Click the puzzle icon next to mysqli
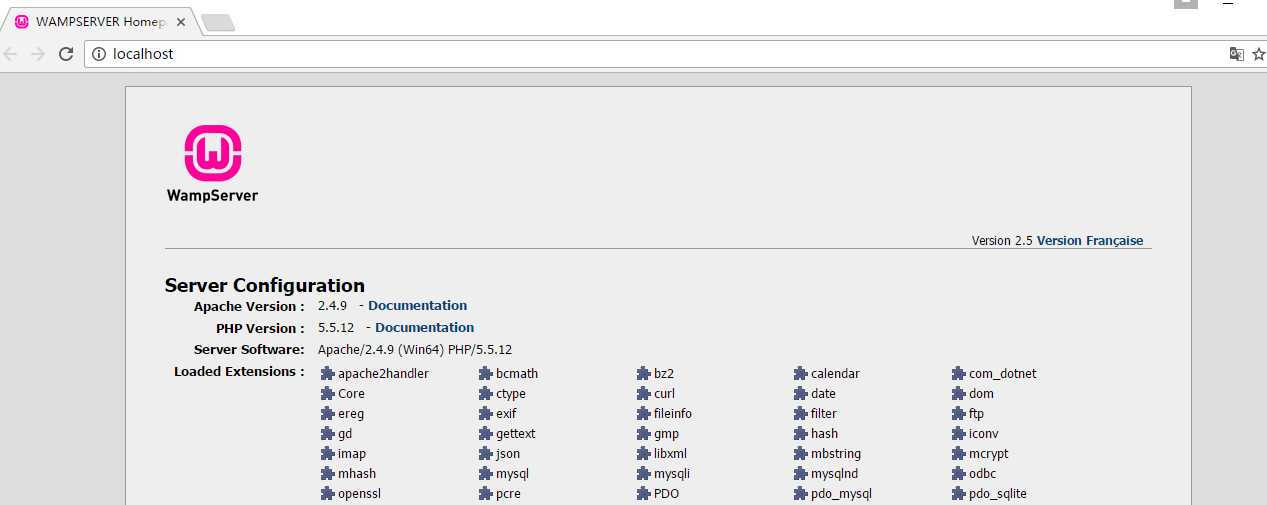This screenshot has height=505, width=1267. tap(644, 474)
